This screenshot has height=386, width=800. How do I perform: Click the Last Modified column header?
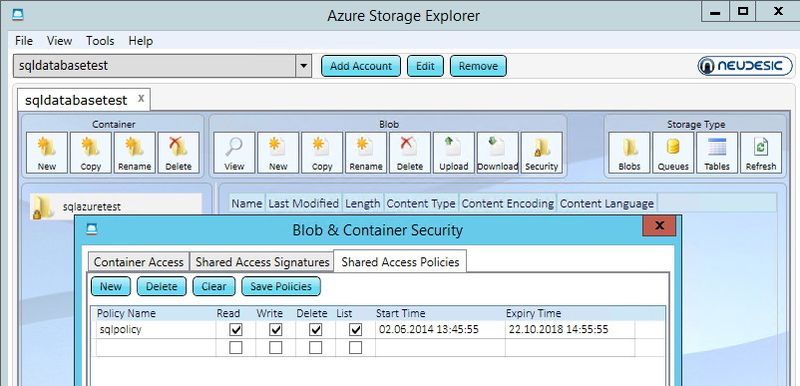point(304,203)
